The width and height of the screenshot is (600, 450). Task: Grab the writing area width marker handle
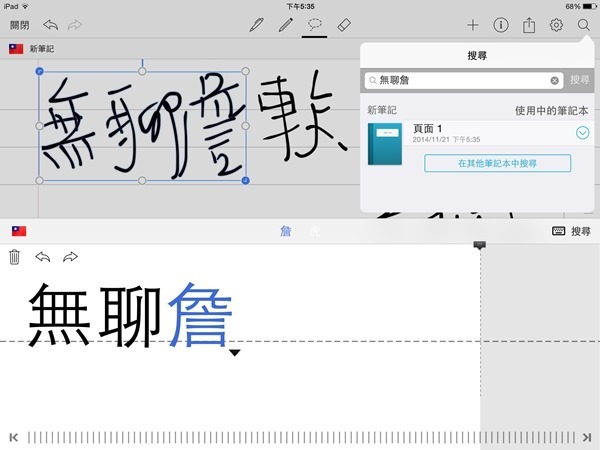coord(480,245)
